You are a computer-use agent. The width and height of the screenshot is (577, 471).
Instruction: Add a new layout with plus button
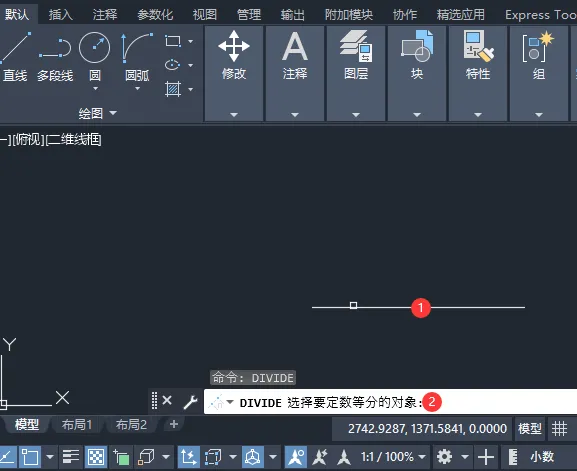(174, 424)
